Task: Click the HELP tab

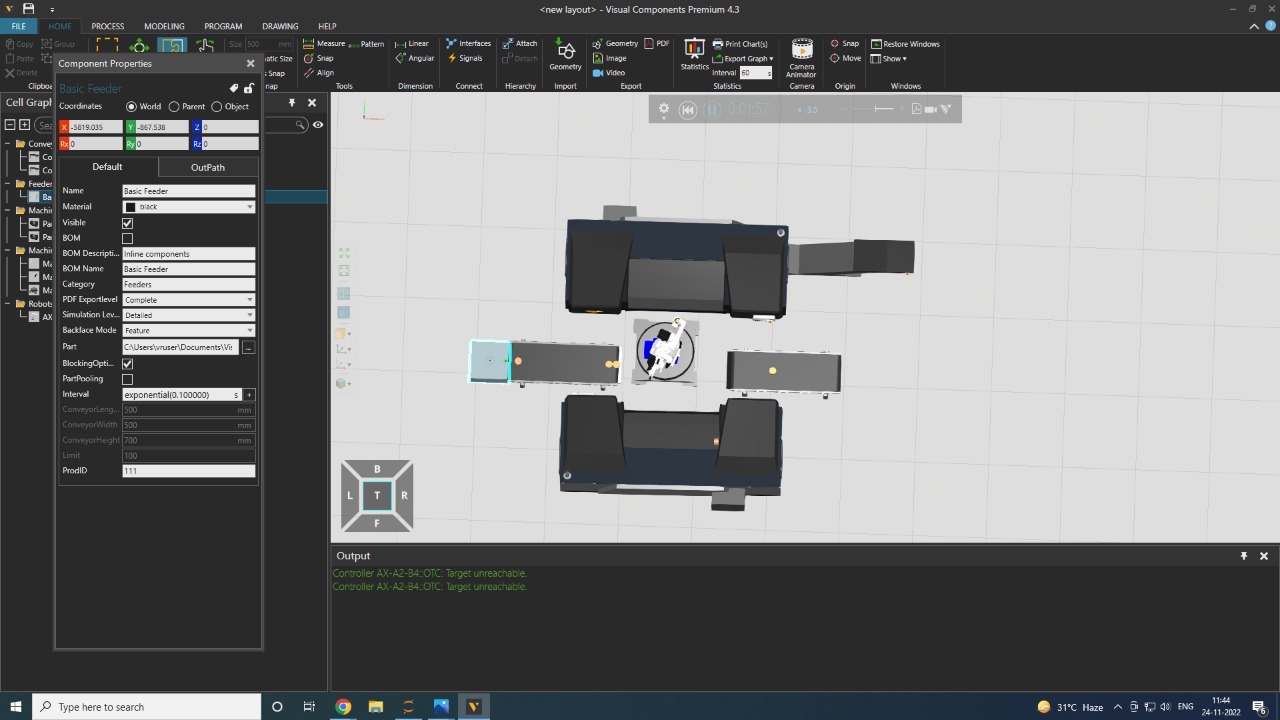Action: [327, 26]
